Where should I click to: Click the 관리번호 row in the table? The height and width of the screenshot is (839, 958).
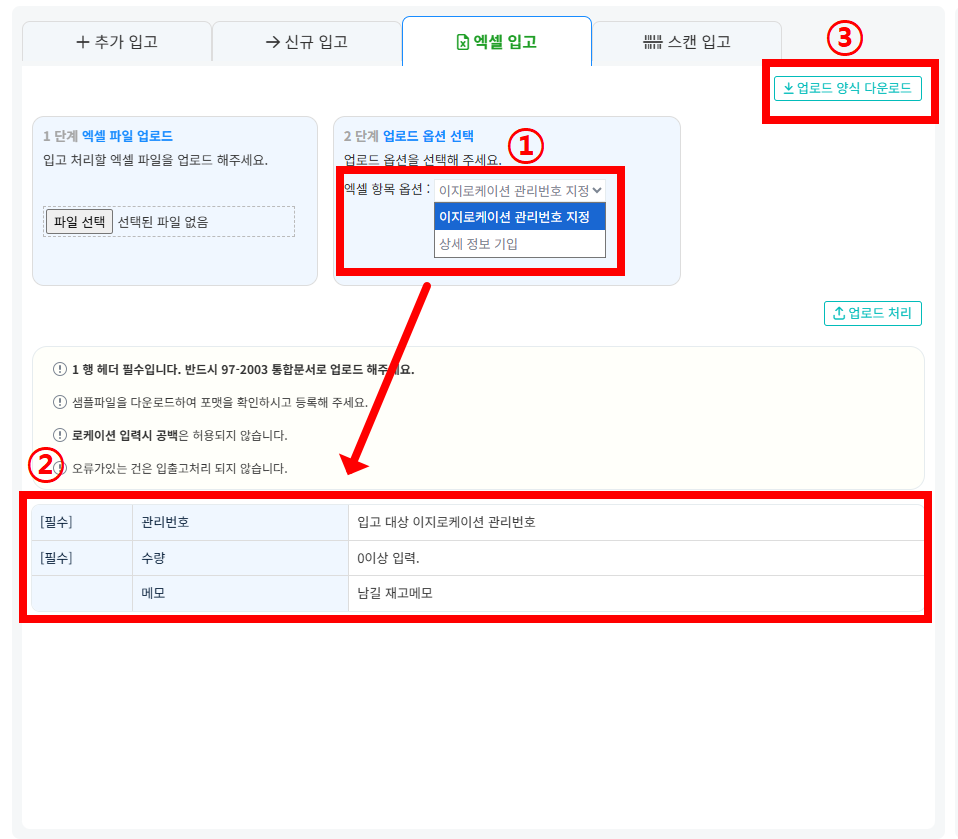tap(478, 522)
